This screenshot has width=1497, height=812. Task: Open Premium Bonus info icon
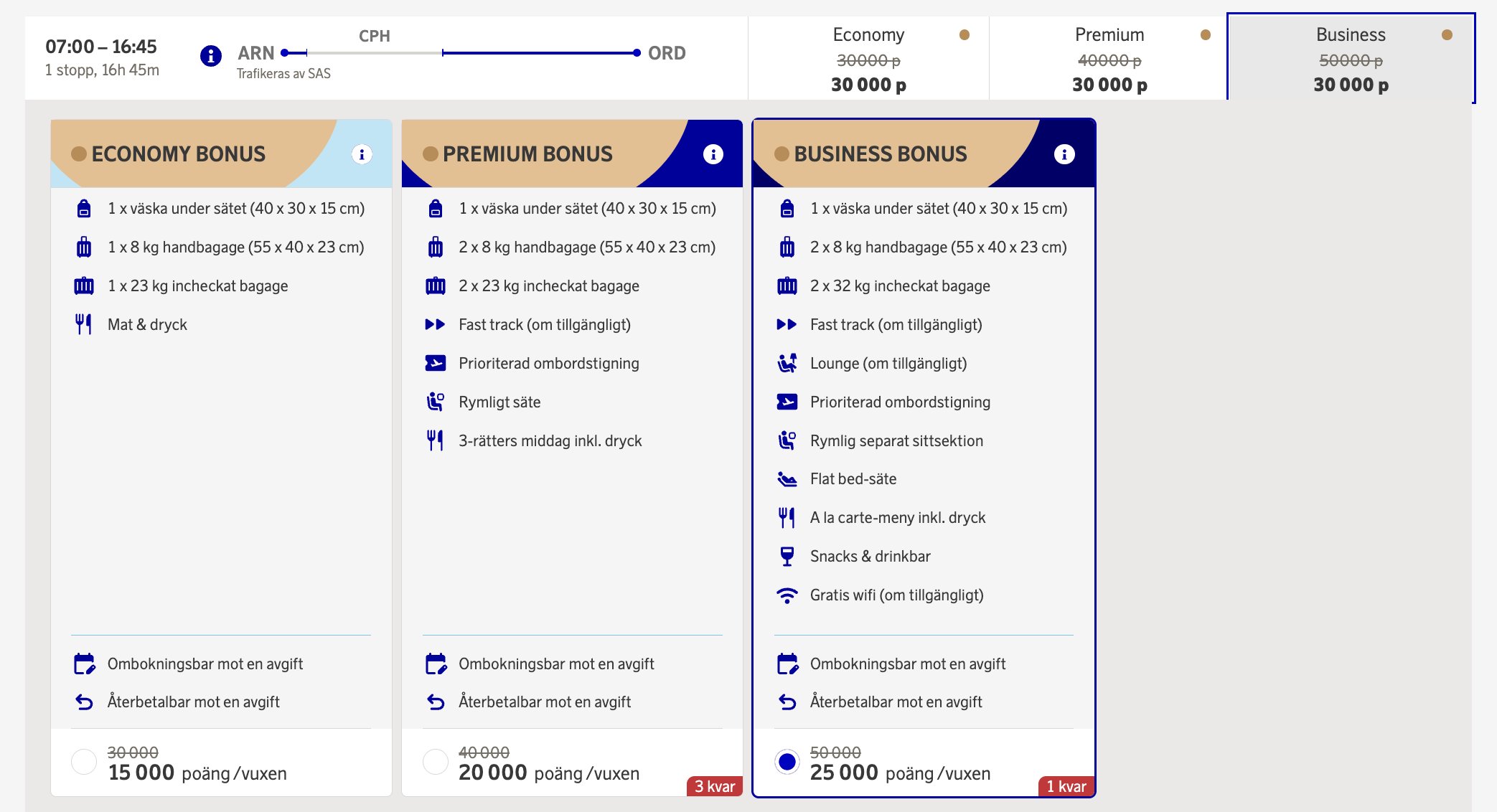pos(713,154)
